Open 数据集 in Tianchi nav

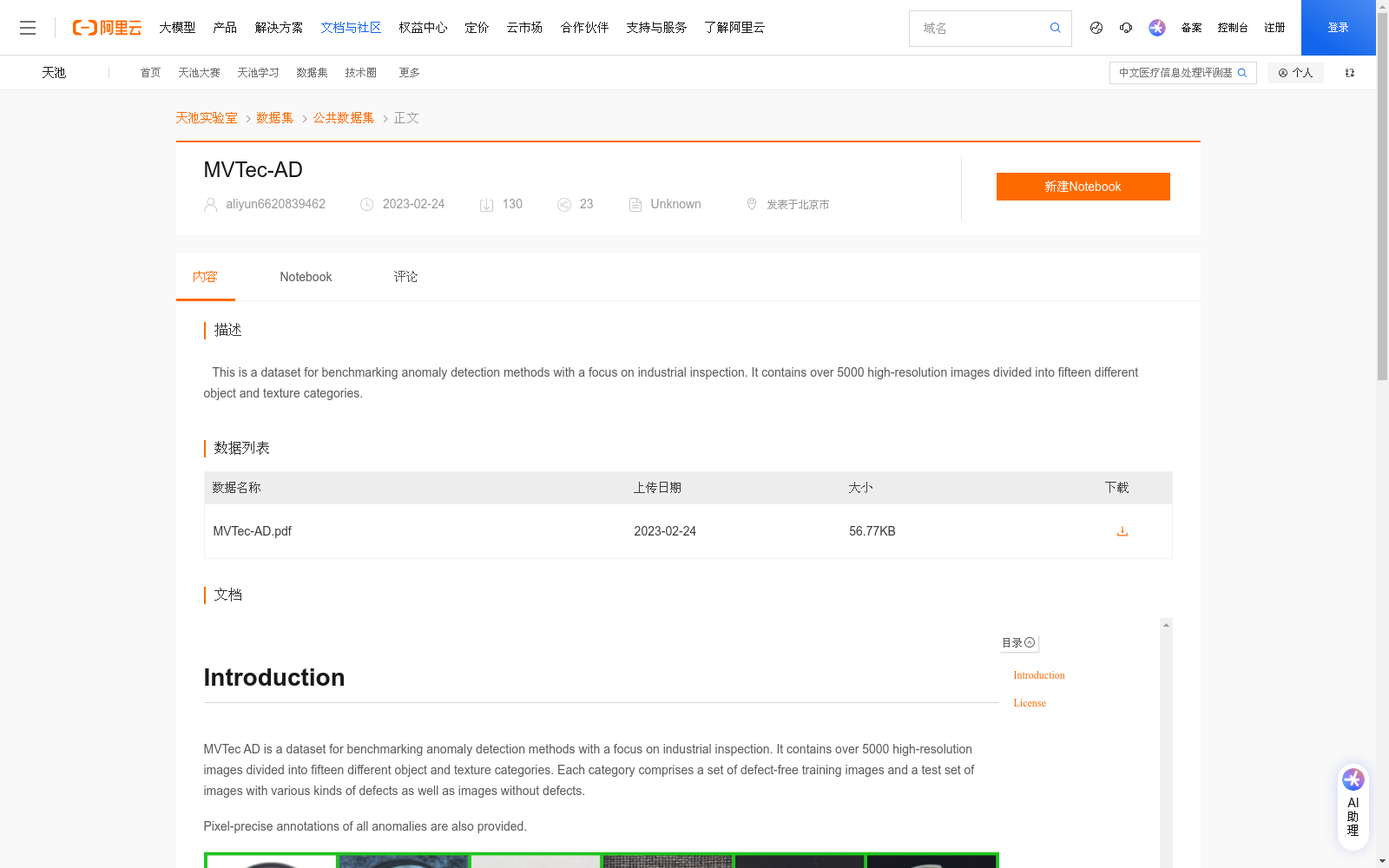tap(312, 73)
